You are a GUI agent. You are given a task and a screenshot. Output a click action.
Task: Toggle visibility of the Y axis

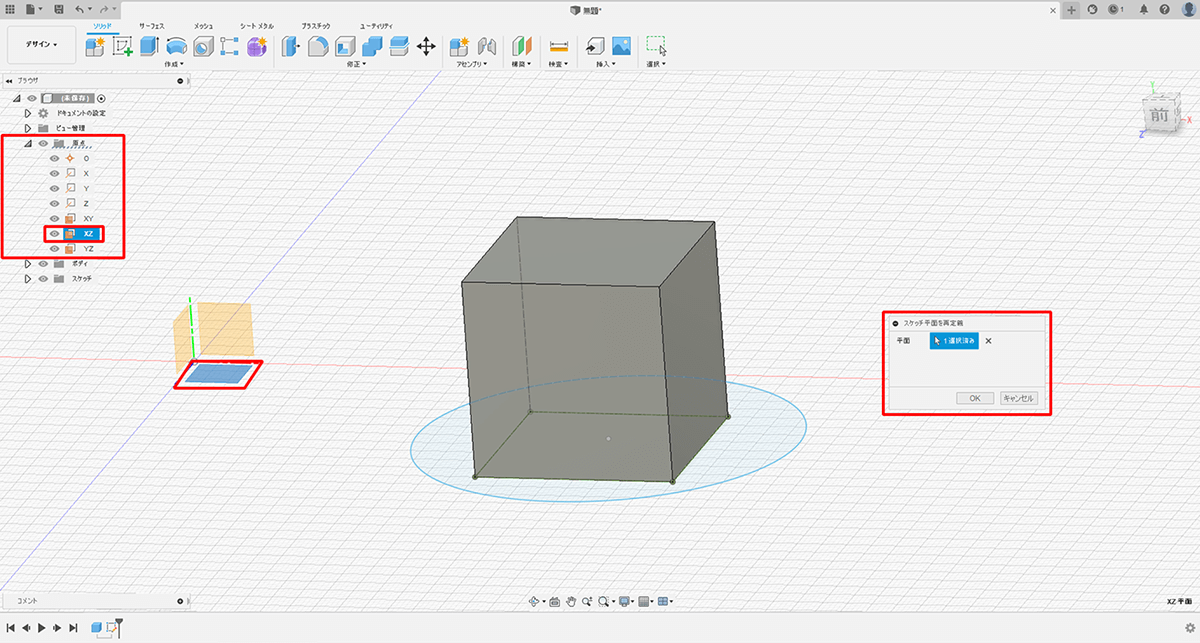(55, 188)
